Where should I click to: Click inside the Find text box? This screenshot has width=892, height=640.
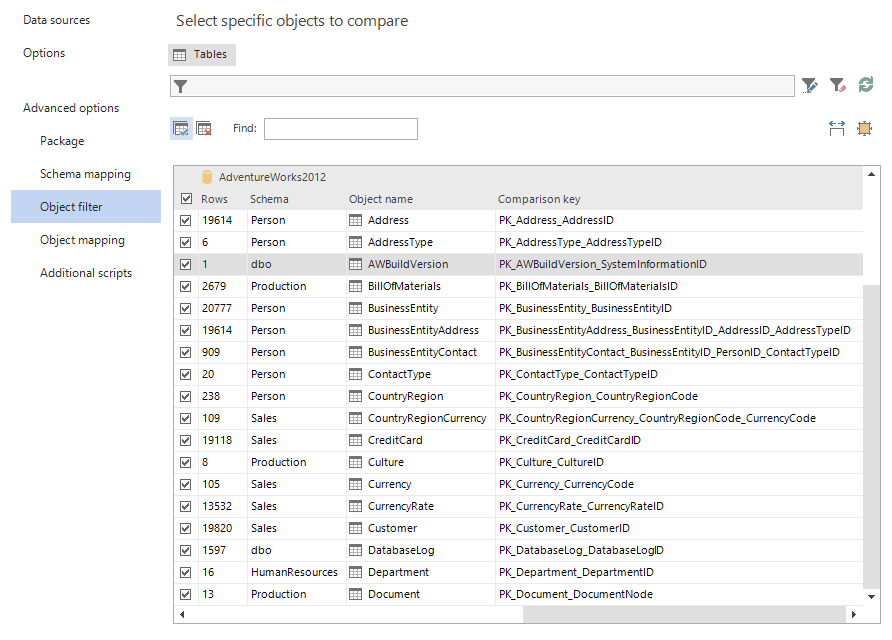click(x=340, y=129)
